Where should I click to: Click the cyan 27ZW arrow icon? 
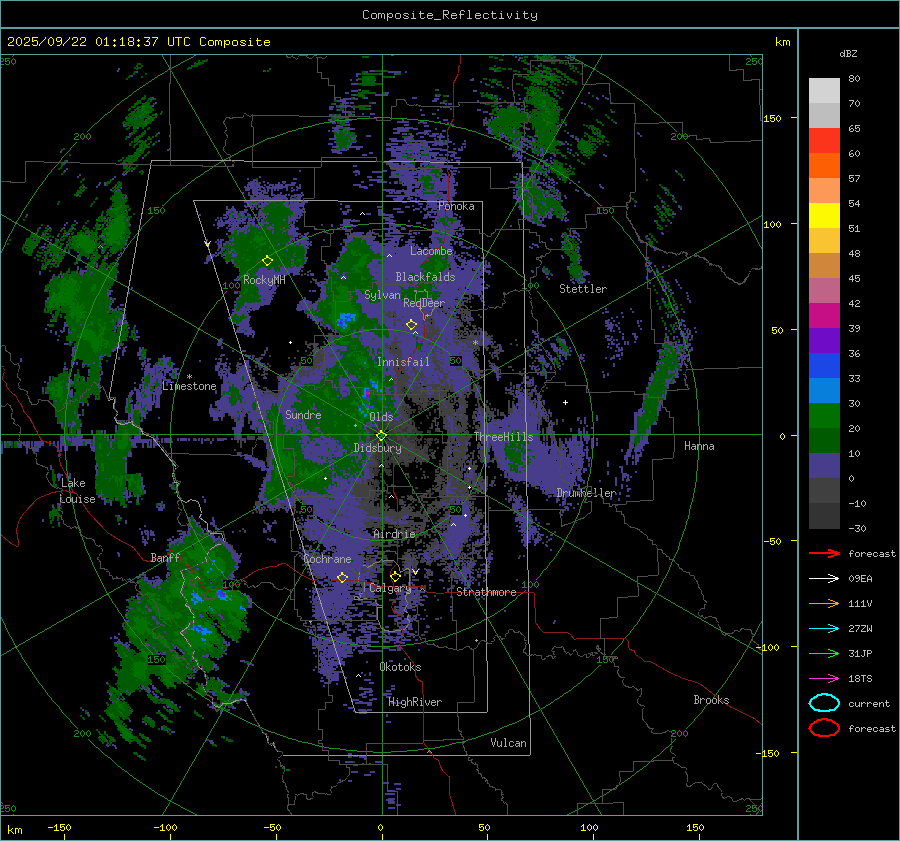[824, 628]
